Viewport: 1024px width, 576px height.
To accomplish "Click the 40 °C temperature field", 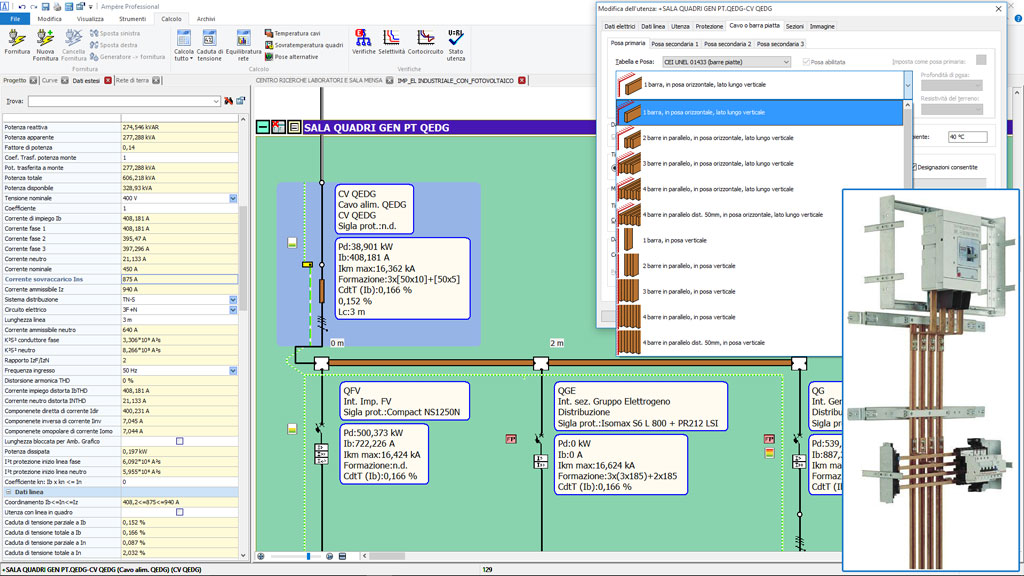I will 967,137.
